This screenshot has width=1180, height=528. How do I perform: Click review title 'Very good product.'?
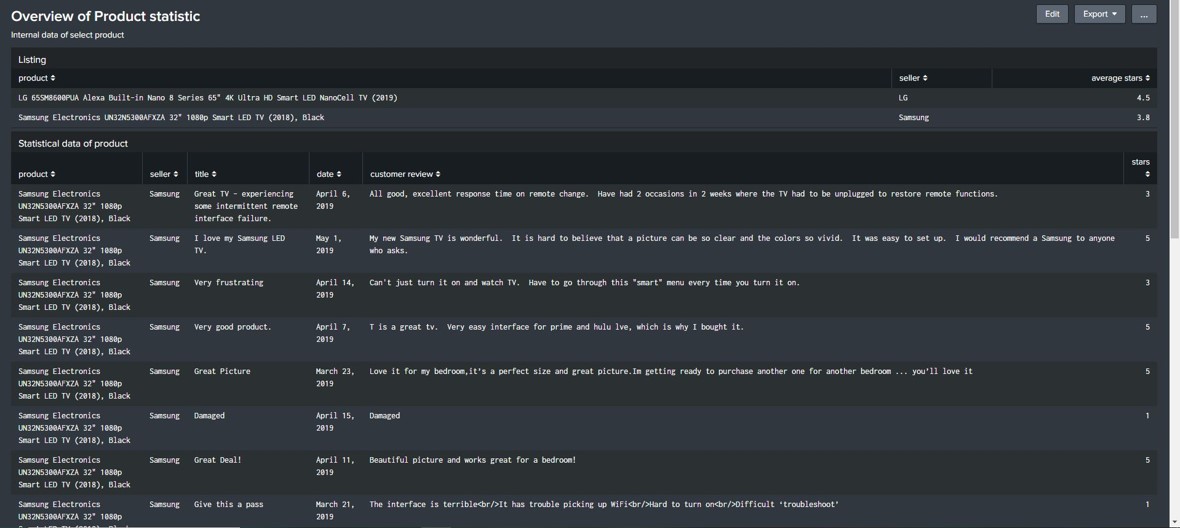pos(233,327)
